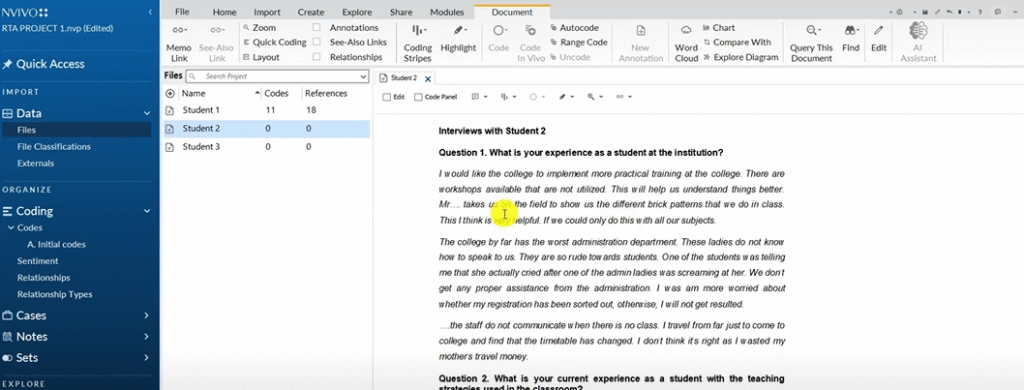Collapse the Data section in sidebar

(x=147, y=113)
